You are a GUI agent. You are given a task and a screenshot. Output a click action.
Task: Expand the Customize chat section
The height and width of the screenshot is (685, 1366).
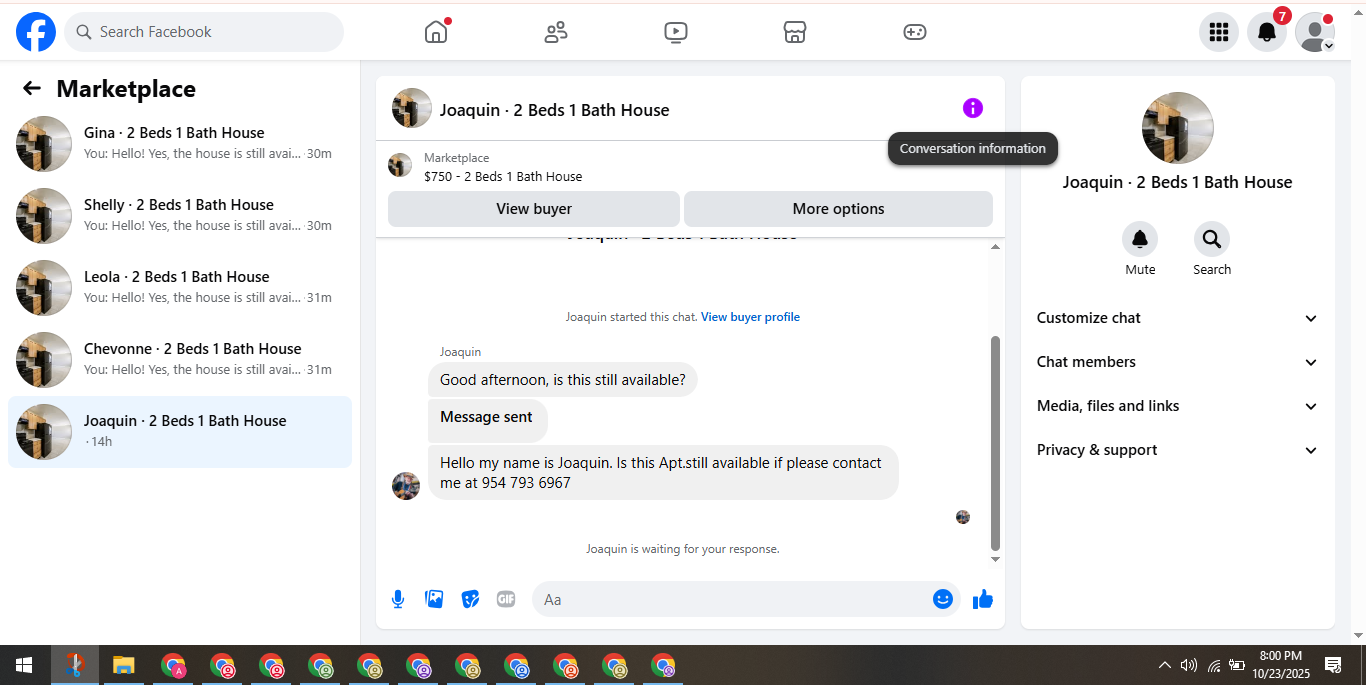click(1178, 318)
